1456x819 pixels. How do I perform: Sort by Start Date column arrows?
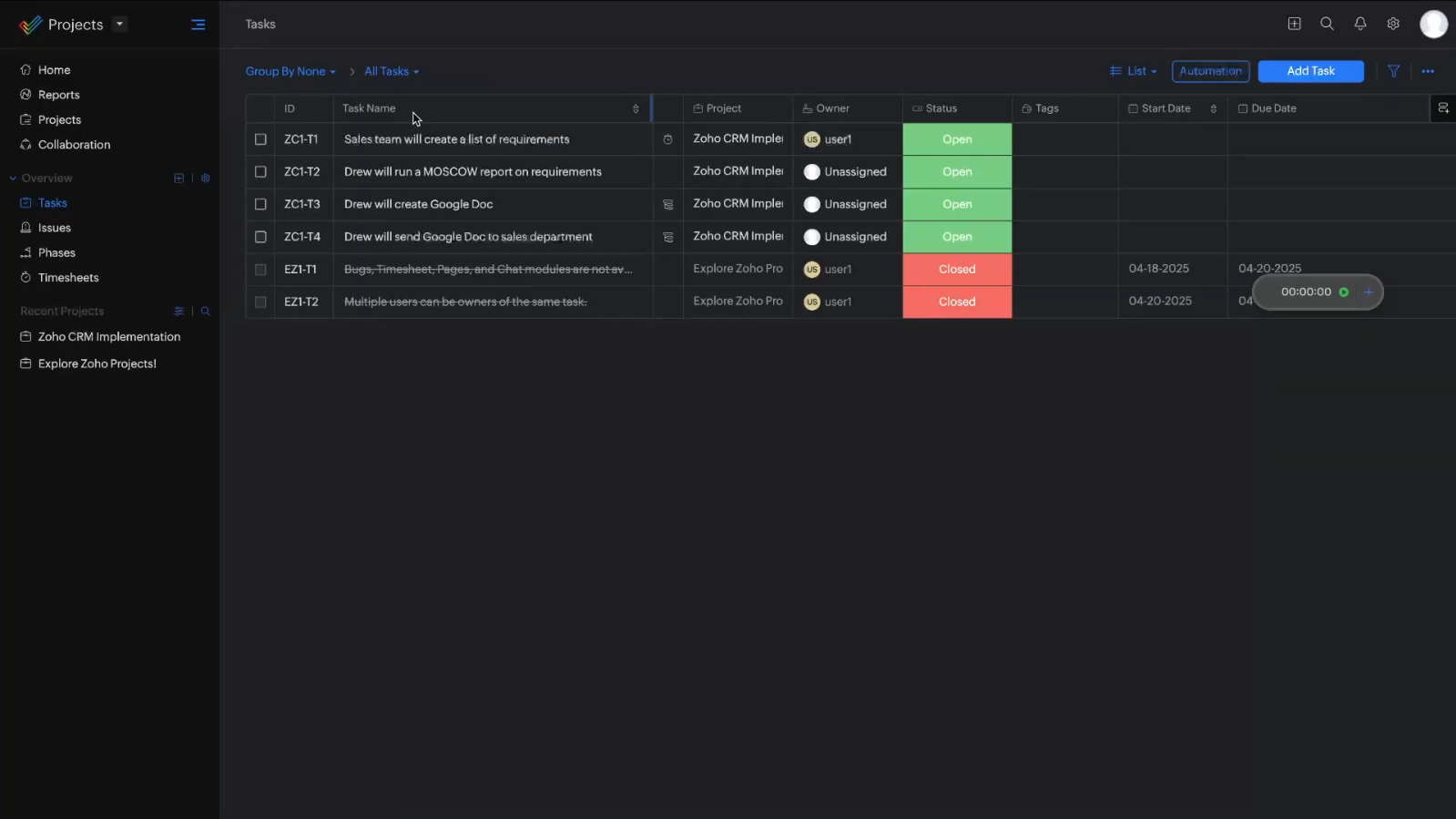(1213, 108)
